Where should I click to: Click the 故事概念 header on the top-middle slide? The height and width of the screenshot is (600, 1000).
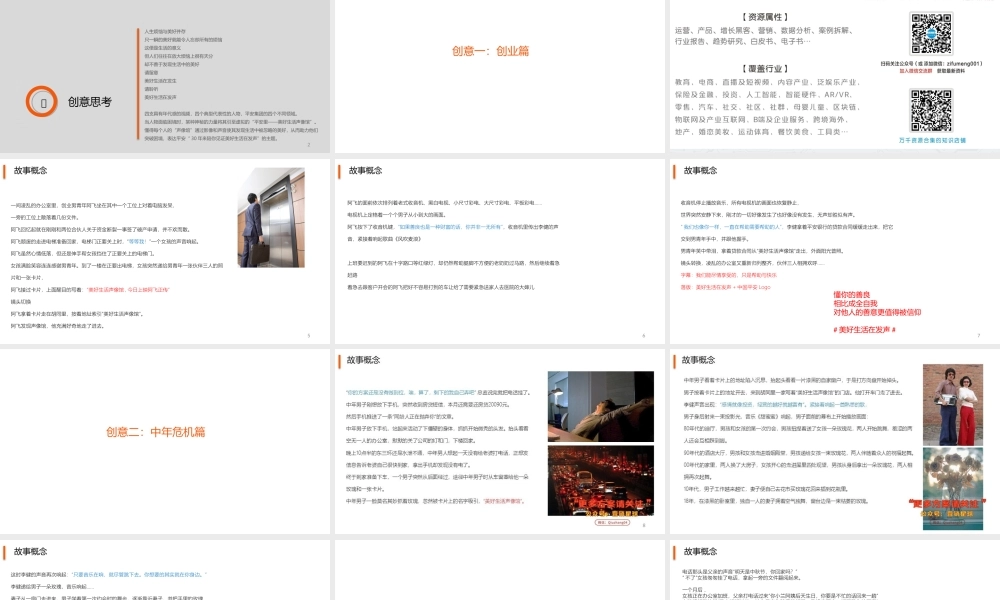point(365,170)
